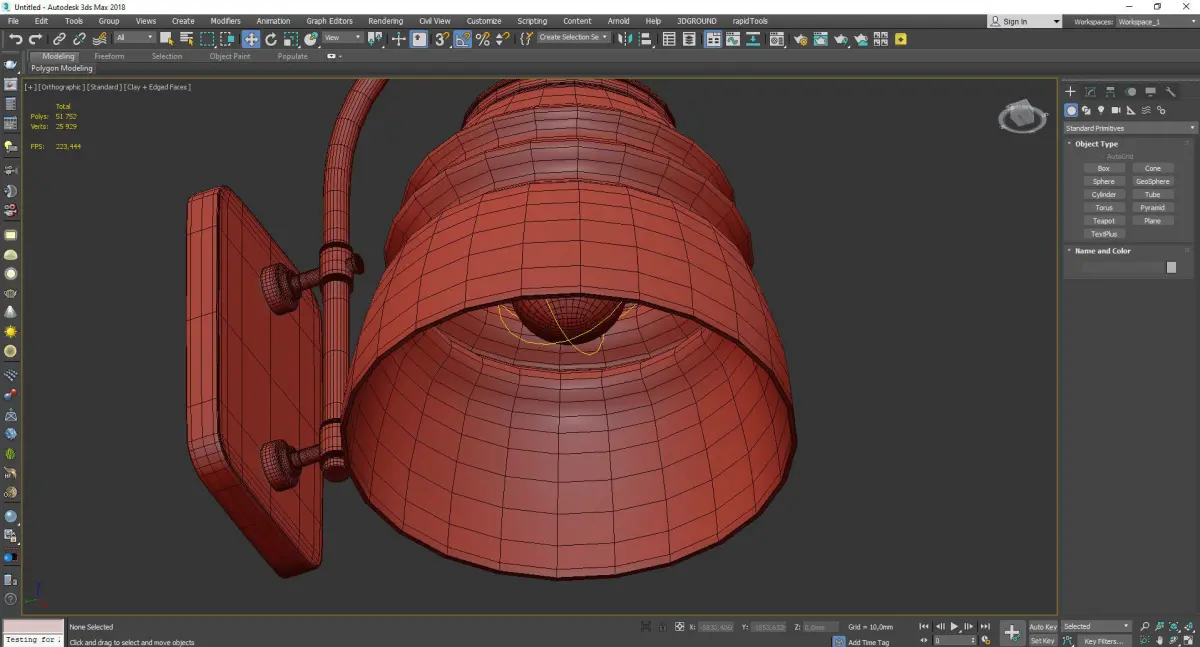Toggle Auto Key animation mode
The width and height of the screenshot is (1200, 647).
click(x=1042, y=627)
